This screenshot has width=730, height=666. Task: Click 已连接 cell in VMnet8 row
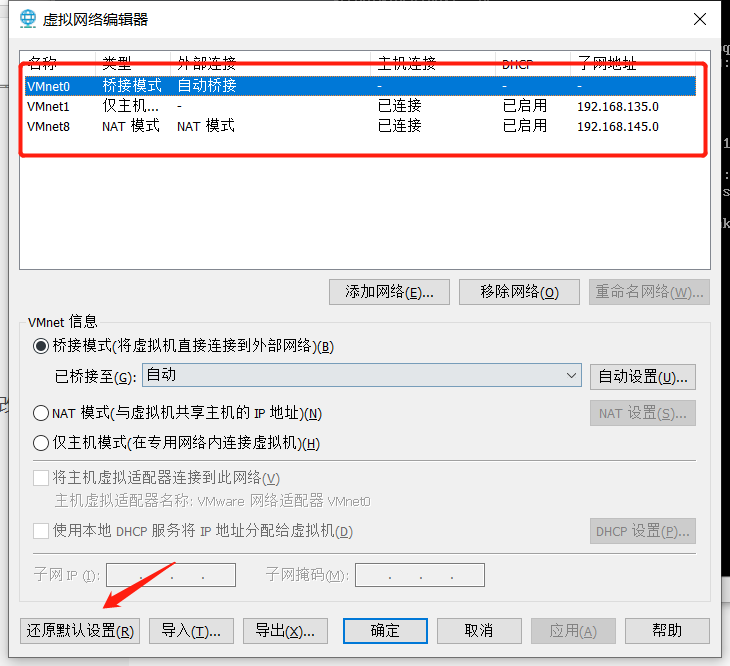click(x=399, y=126)
